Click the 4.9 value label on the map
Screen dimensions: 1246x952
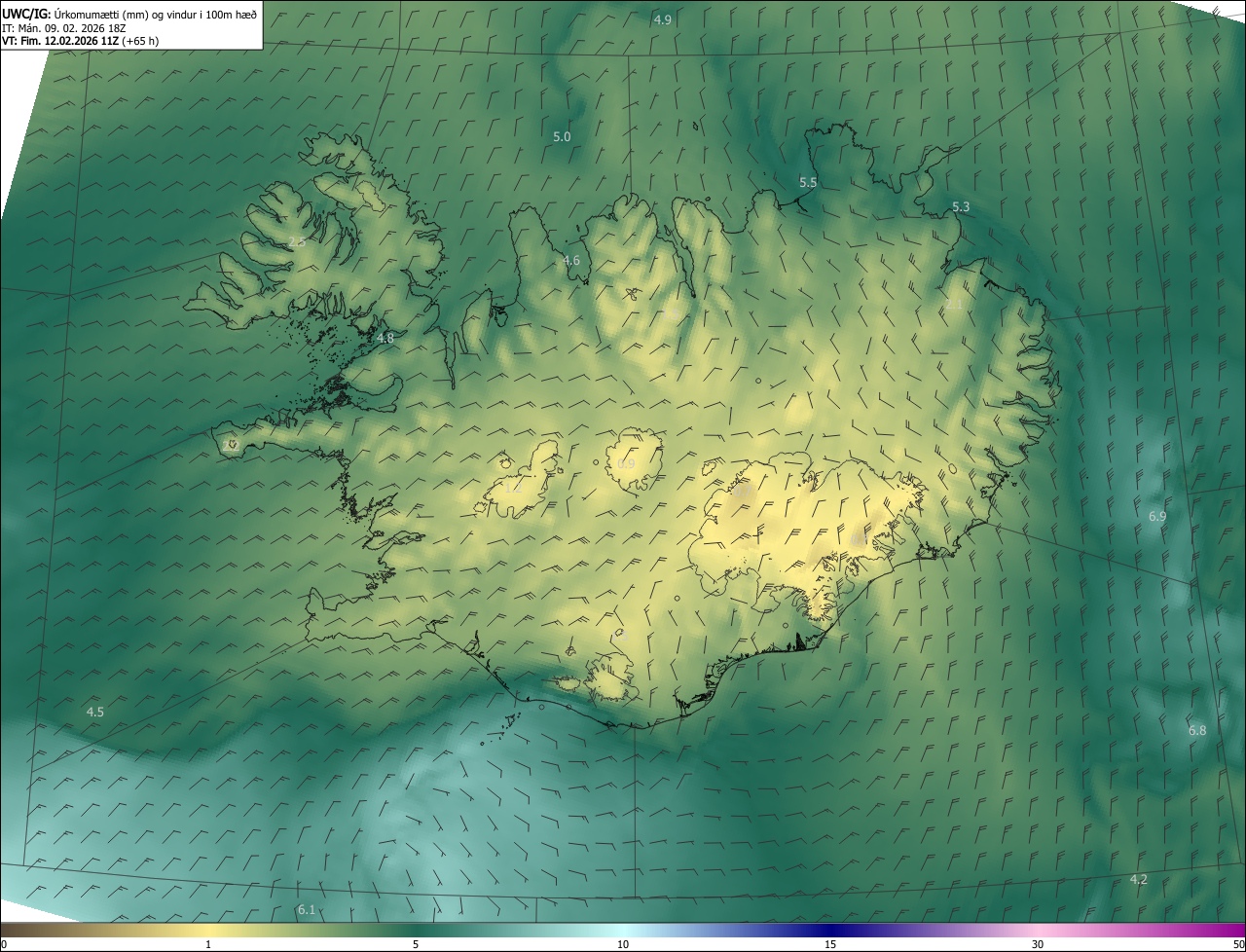click(x=662, y=19)
